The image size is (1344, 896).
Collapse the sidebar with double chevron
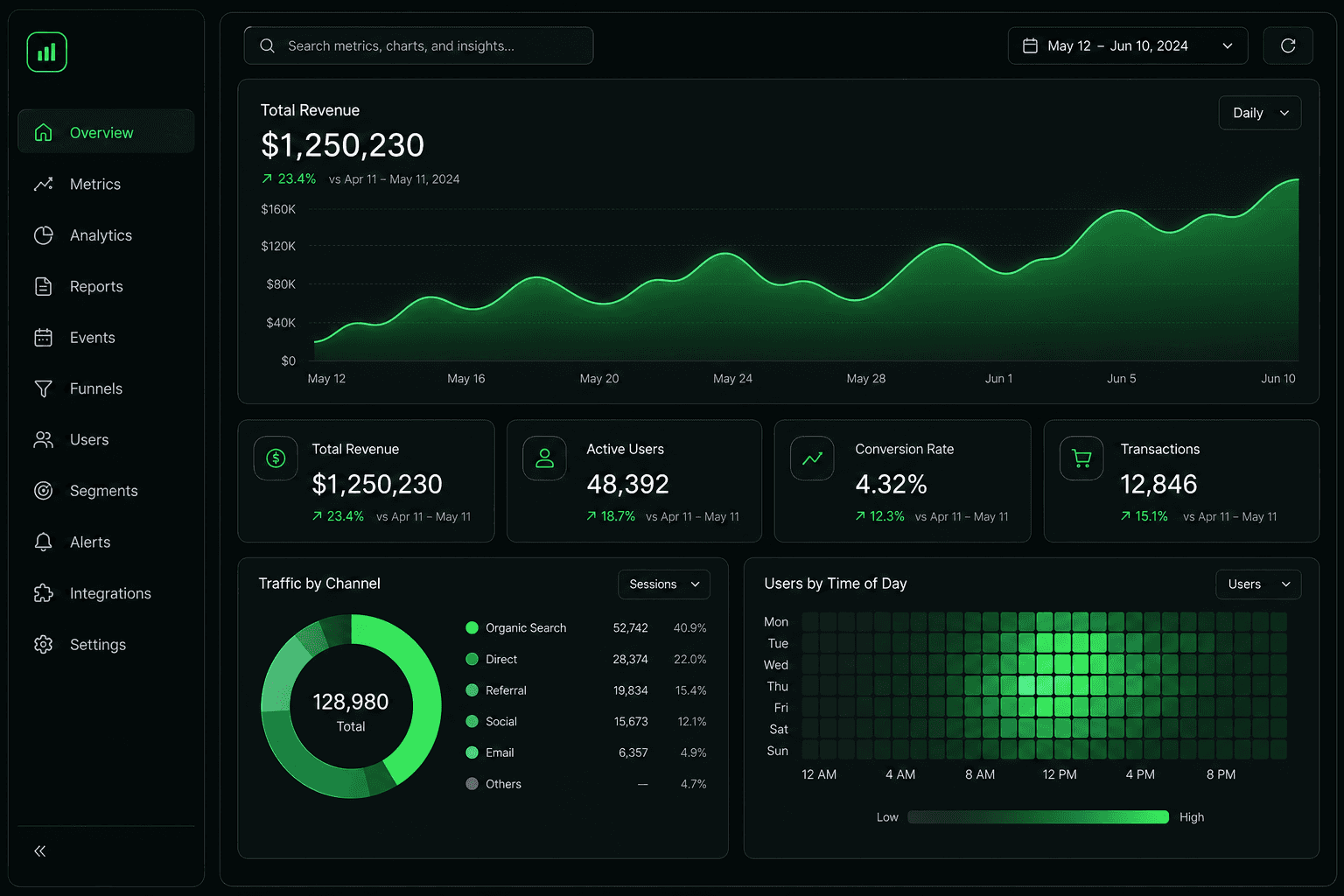click(40, 851)
